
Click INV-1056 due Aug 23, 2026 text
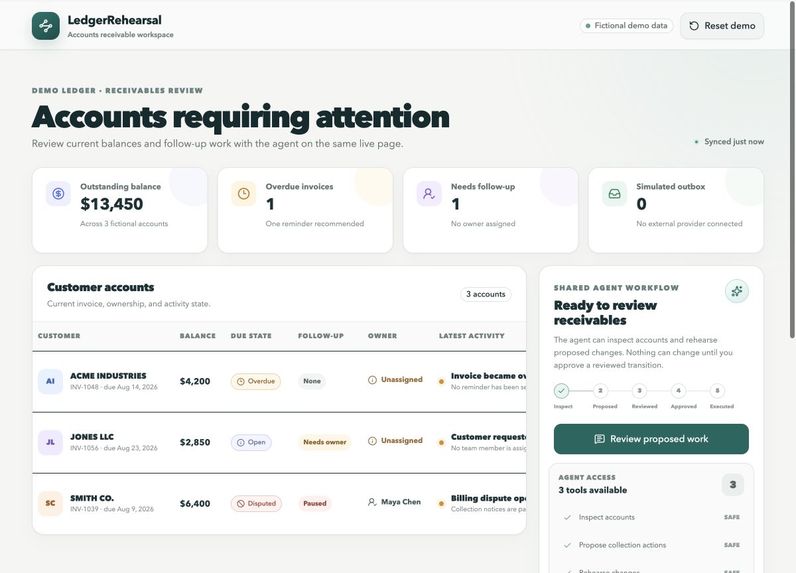tap(114, 448)
